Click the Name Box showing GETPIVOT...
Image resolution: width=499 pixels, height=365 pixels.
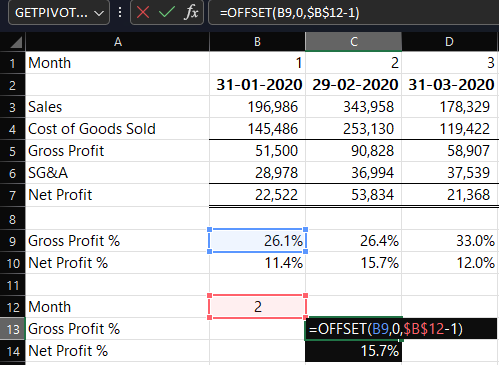point(59,13)
